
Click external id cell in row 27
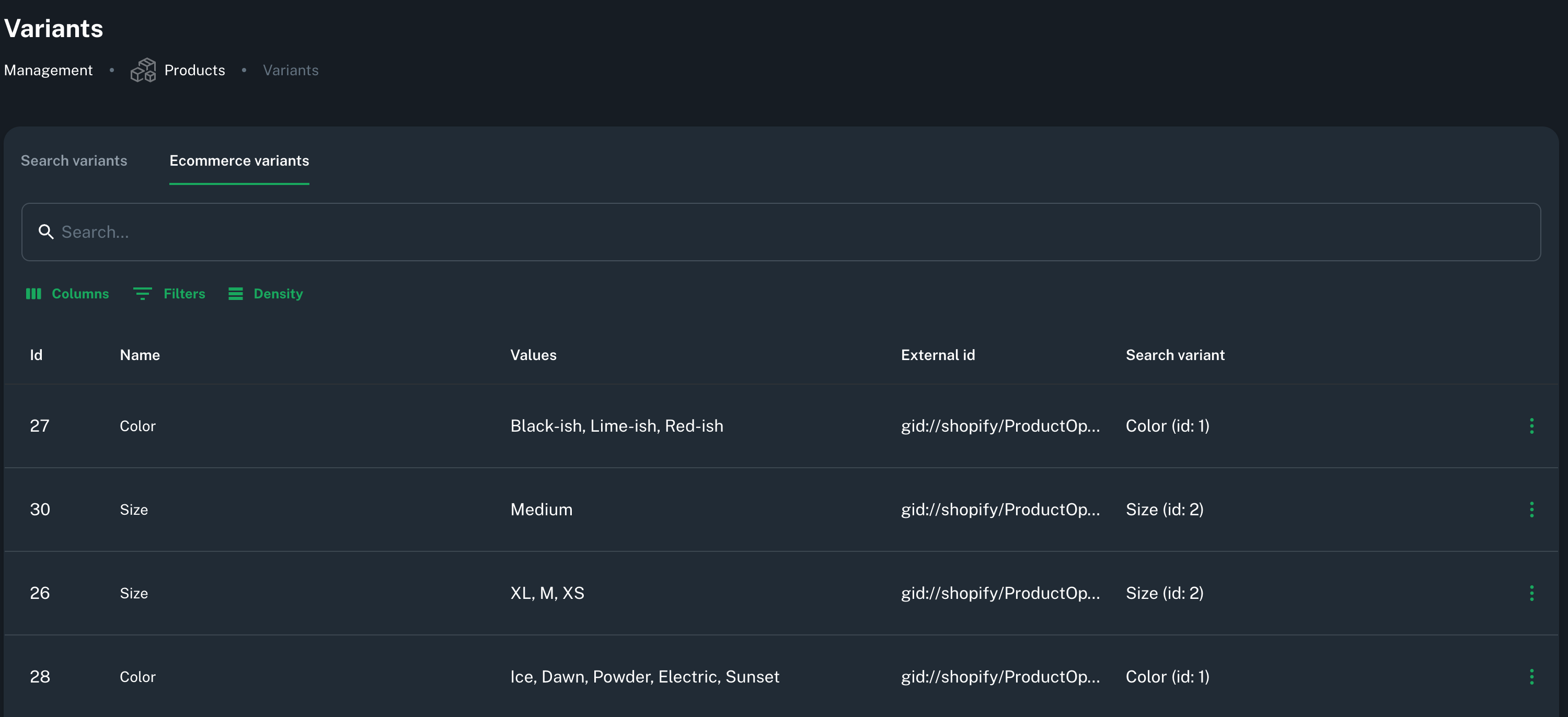(x=1000, y=426)
